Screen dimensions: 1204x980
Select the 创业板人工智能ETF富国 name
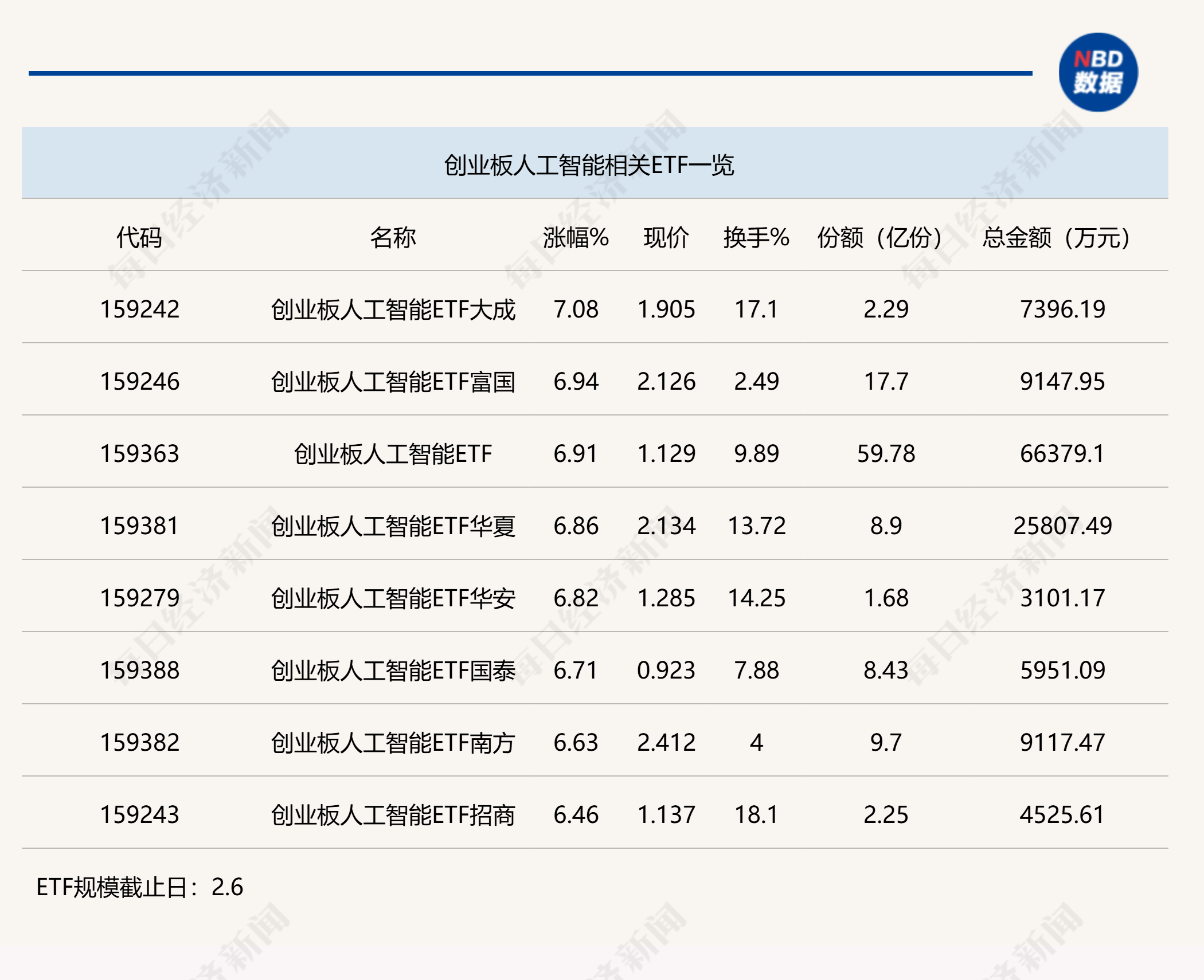[x=393, y=382]
